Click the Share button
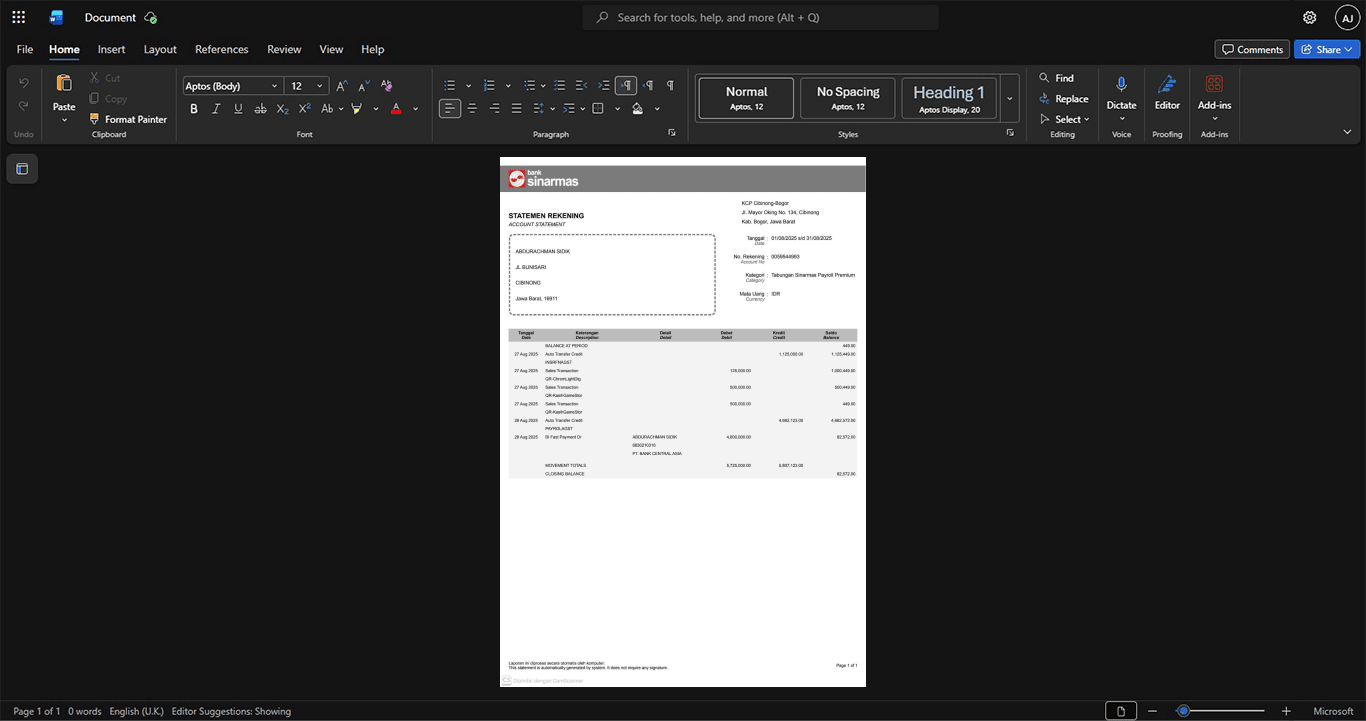This screenshot has height=721, width=1366. 1327,49
